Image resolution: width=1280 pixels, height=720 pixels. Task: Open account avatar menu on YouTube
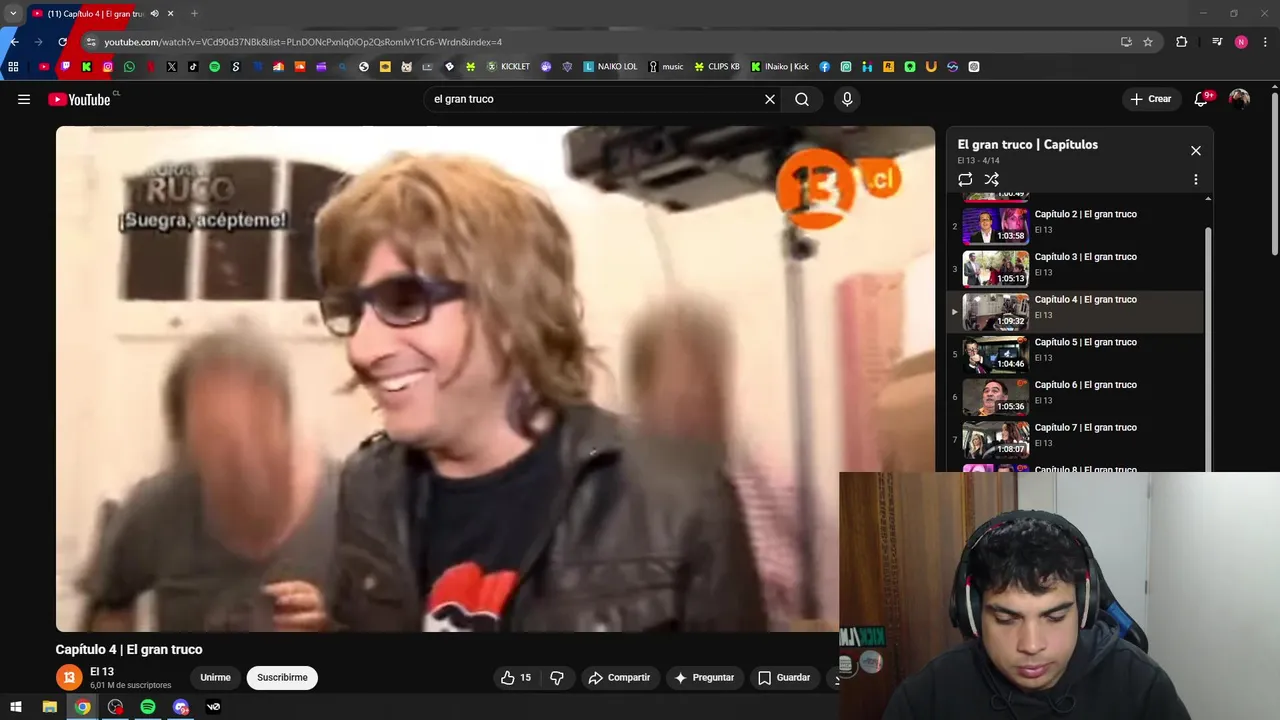point(1239,99)
